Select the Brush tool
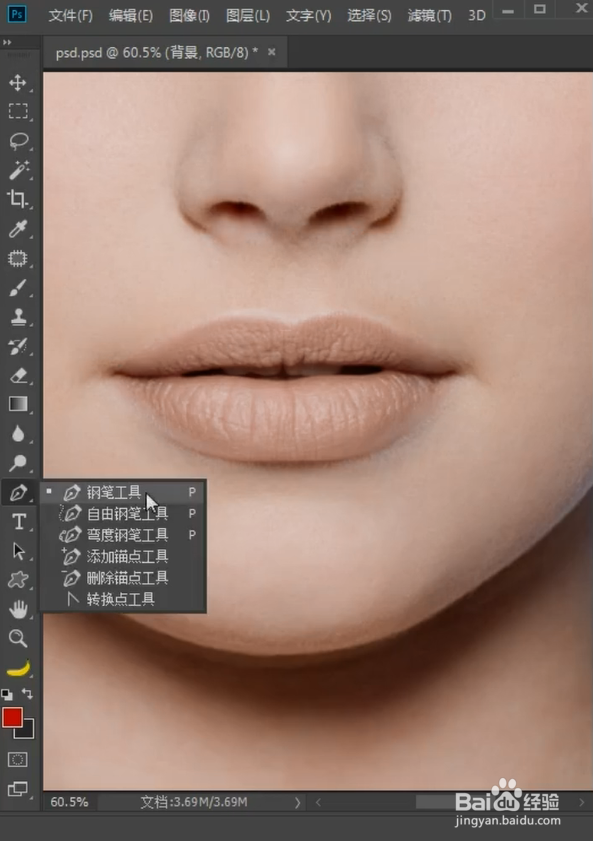The image size is (593, 841). 18,288
